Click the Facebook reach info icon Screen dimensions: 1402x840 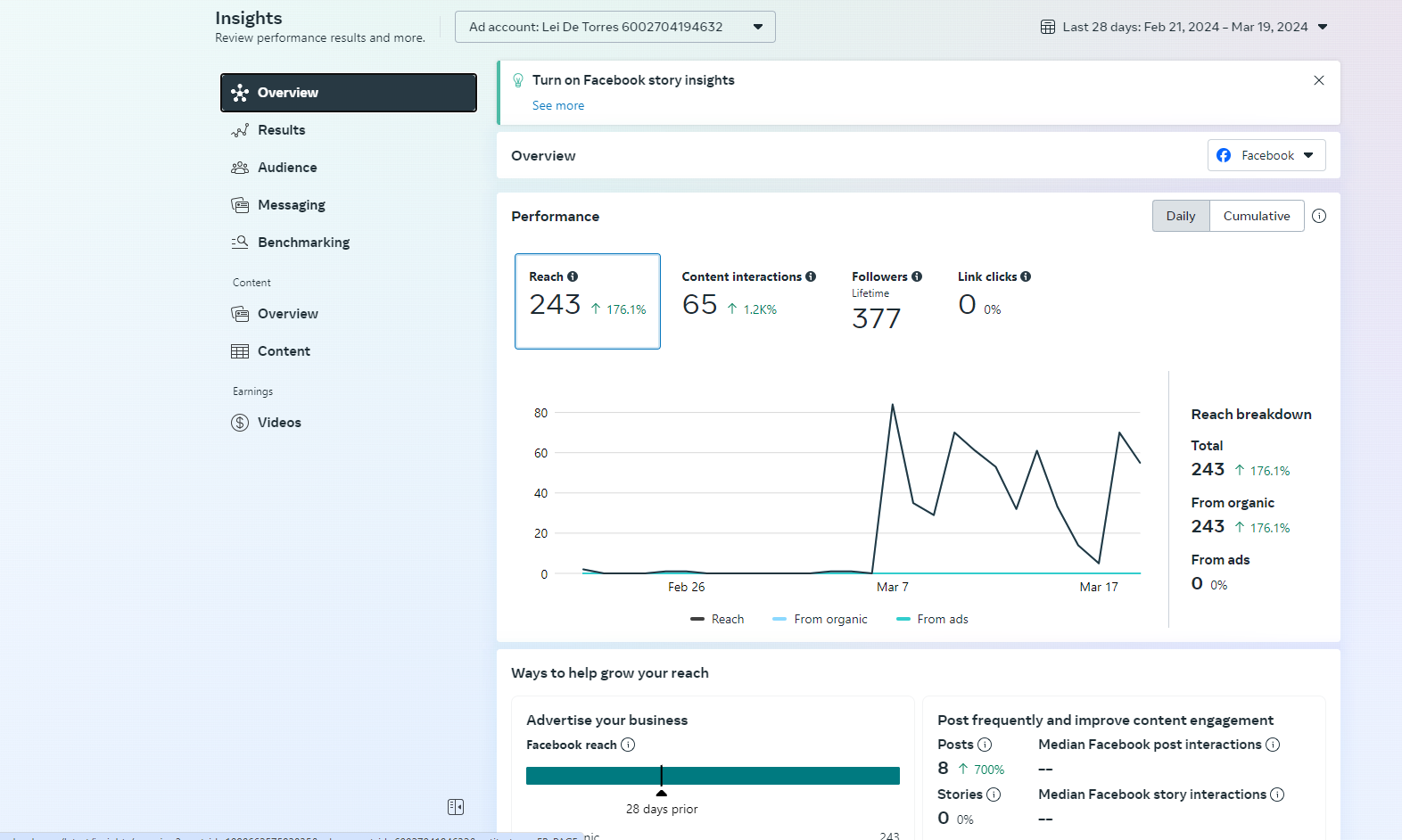click(x=628, y=745)
